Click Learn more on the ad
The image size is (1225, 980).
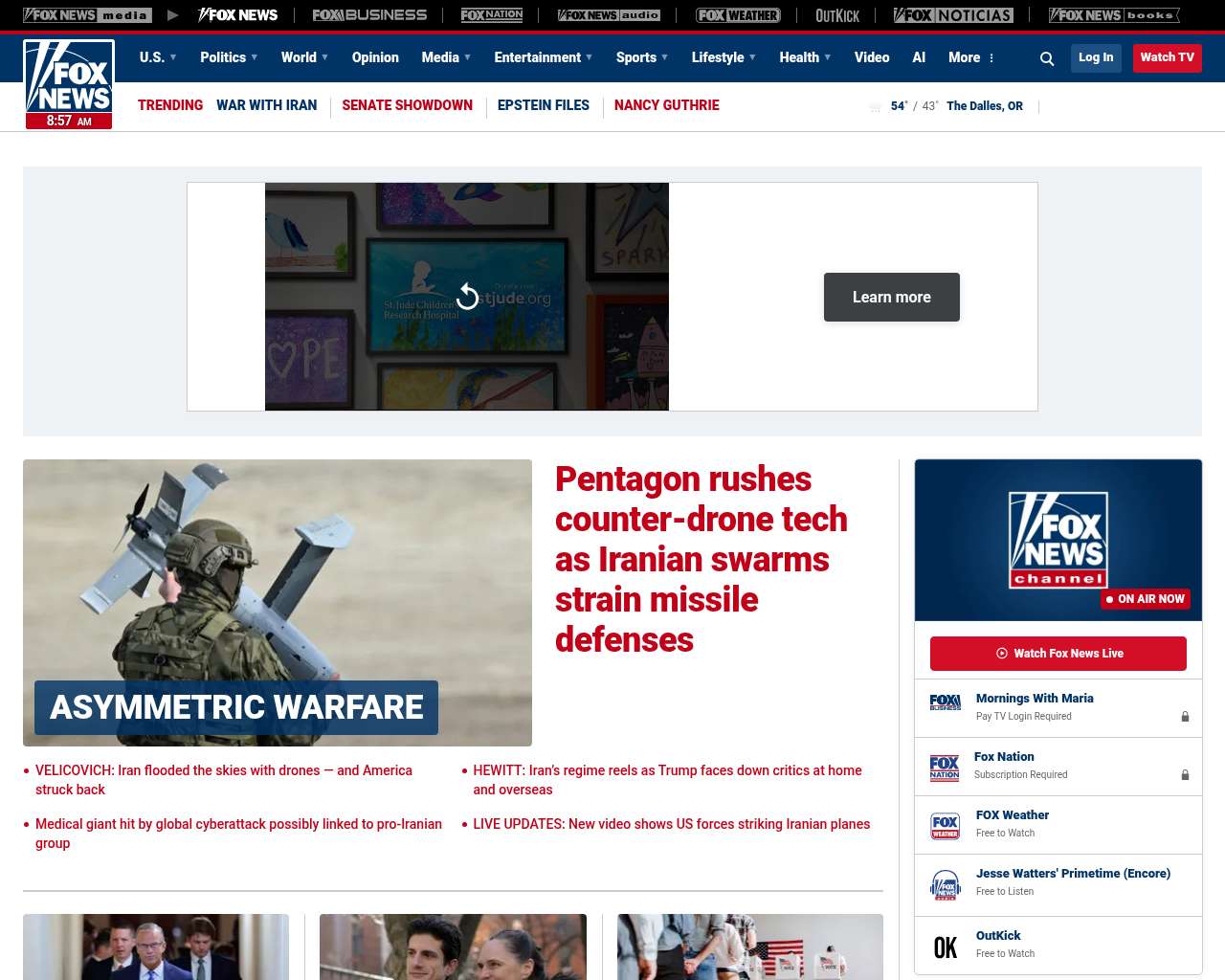click(x=891, y=297)
